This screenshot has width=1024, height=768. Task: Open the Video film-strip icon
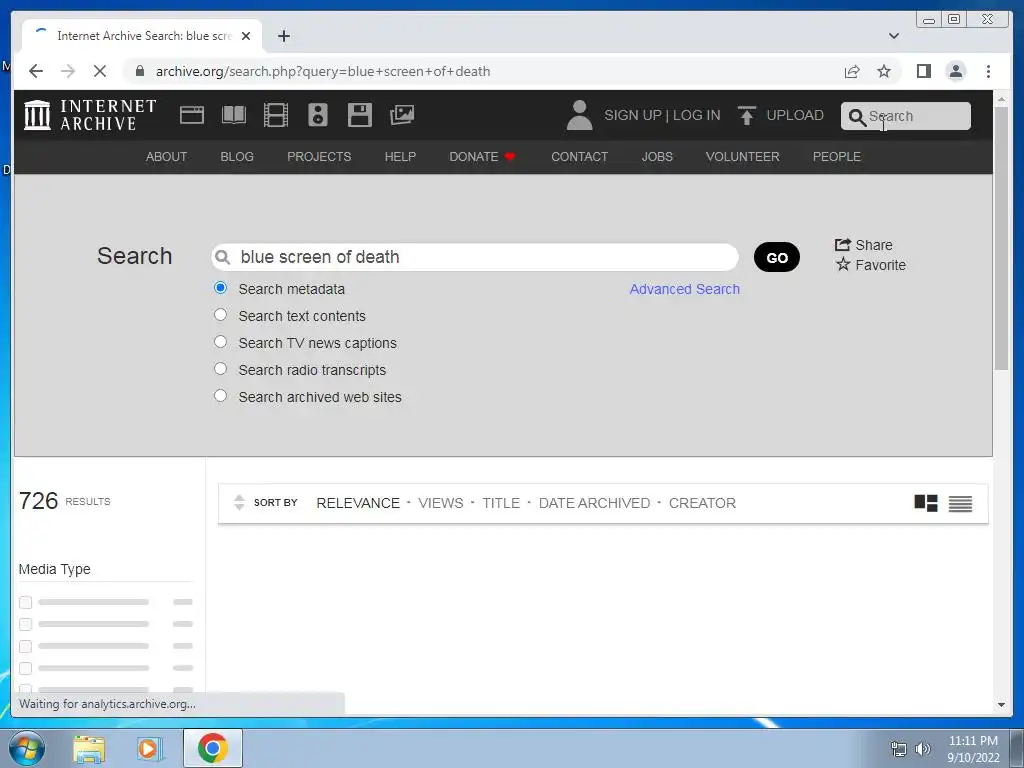(x=276, y=115)
